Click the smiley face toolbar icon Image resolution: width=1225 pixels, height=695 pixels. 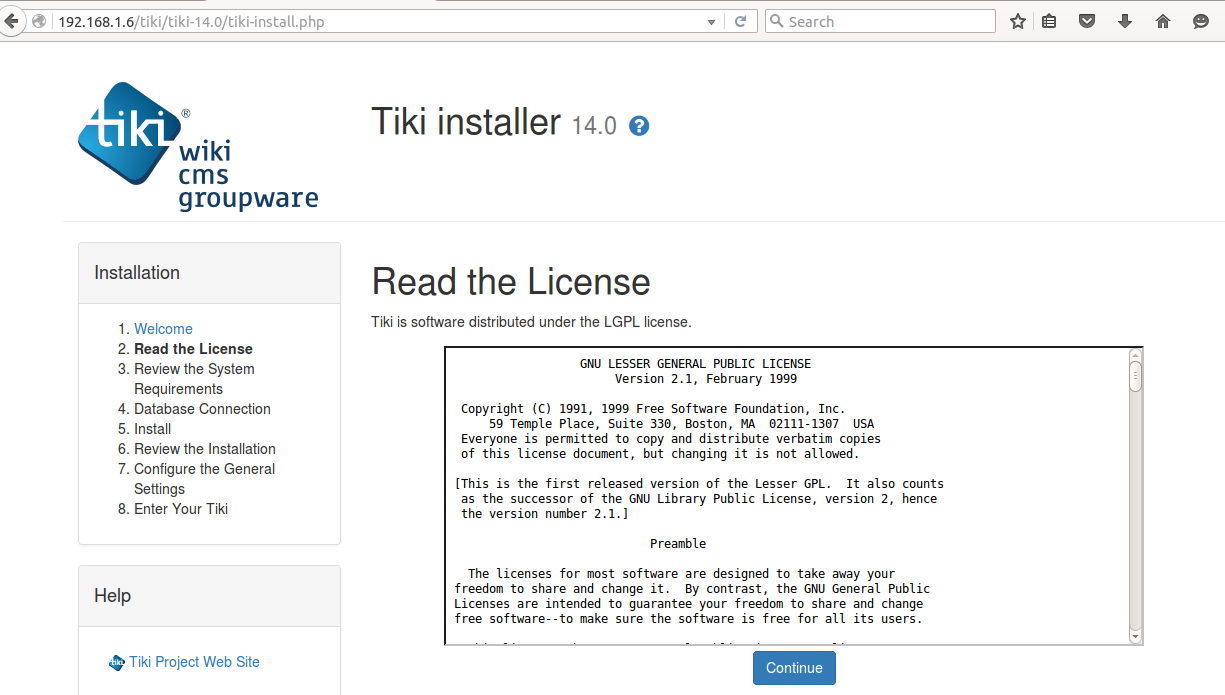point(1201,21)
